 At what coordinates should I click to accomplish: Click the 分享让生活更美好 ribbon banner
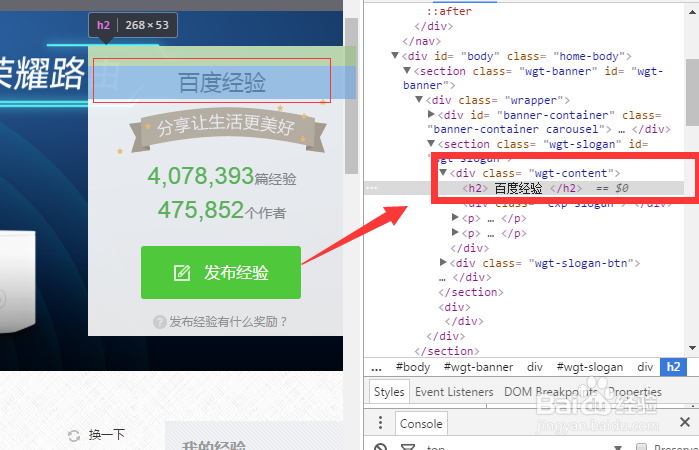(227, 129)
